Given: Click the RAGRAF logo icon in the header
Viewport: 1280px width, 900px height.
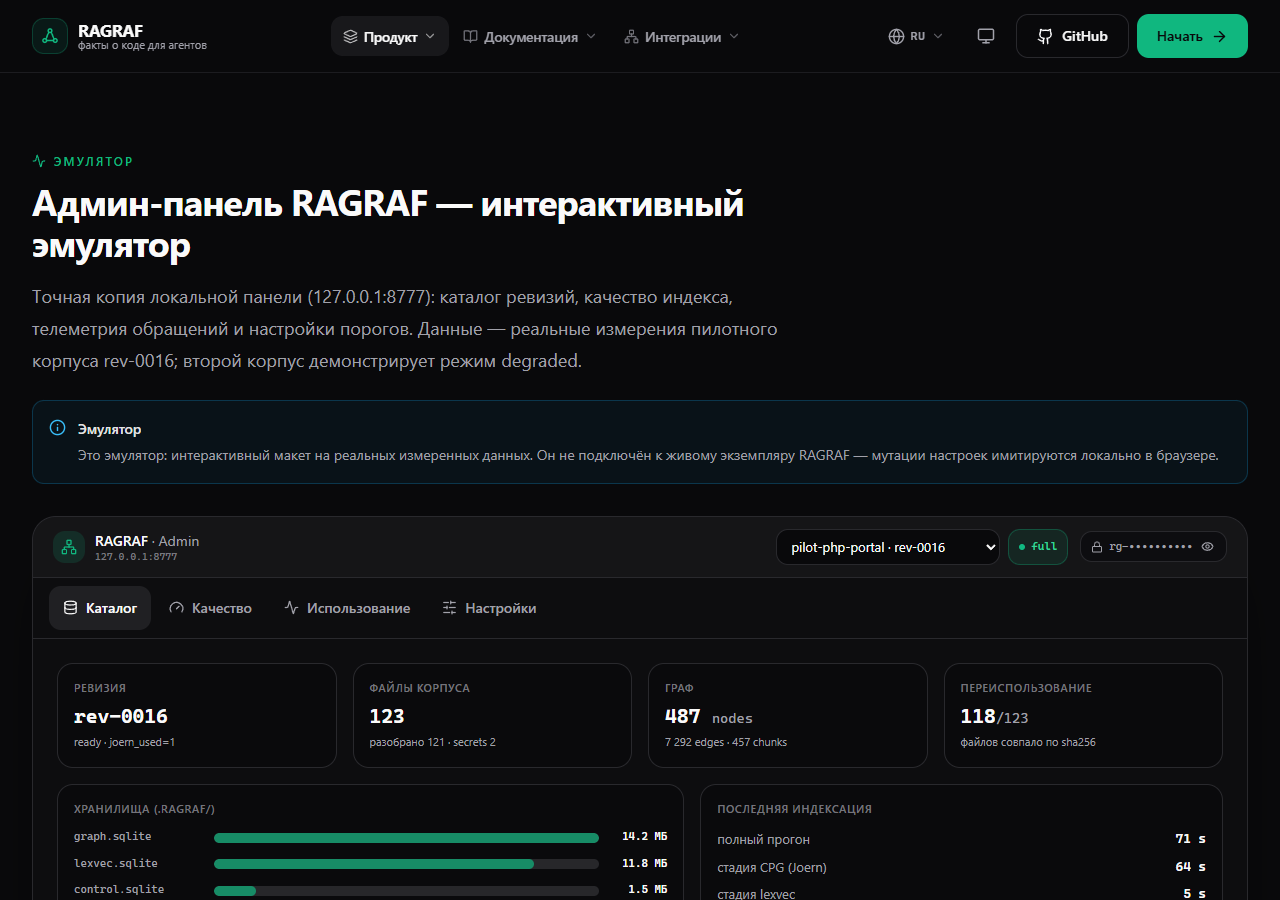Looking at the screenshot, I should 50,36.
